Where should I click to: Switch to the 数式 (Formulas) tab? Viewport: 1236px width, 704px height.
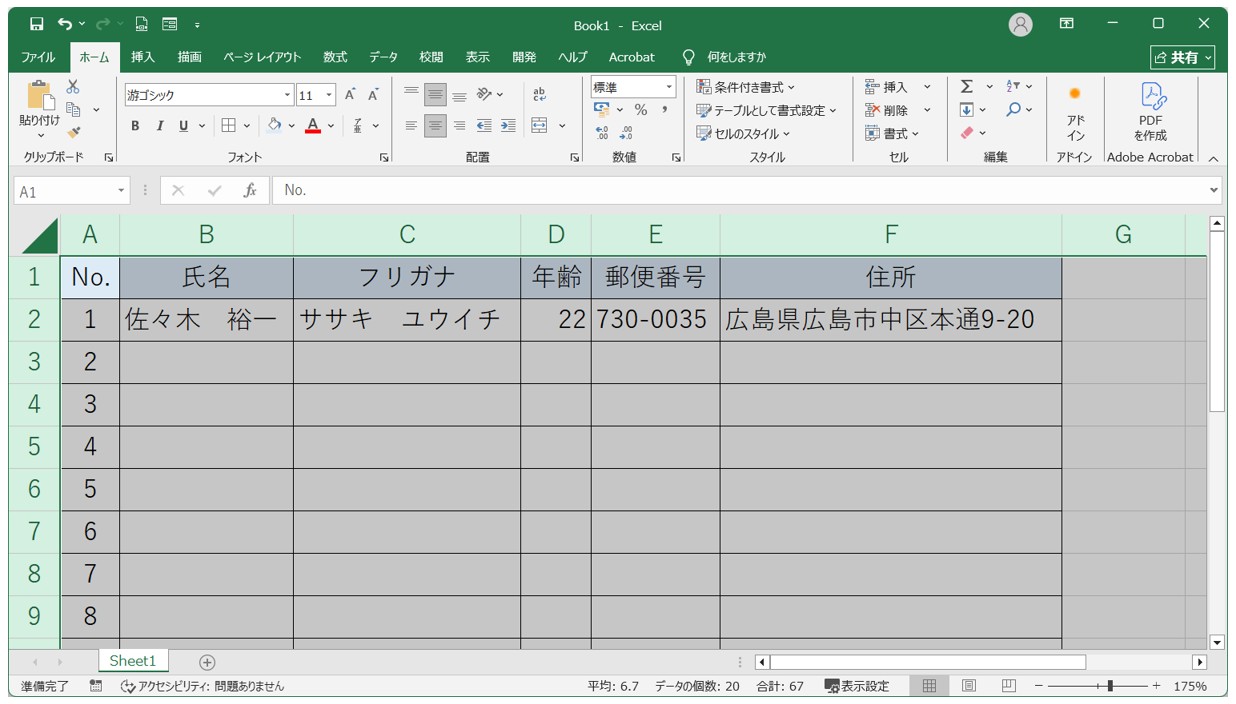tap(335, 57)
